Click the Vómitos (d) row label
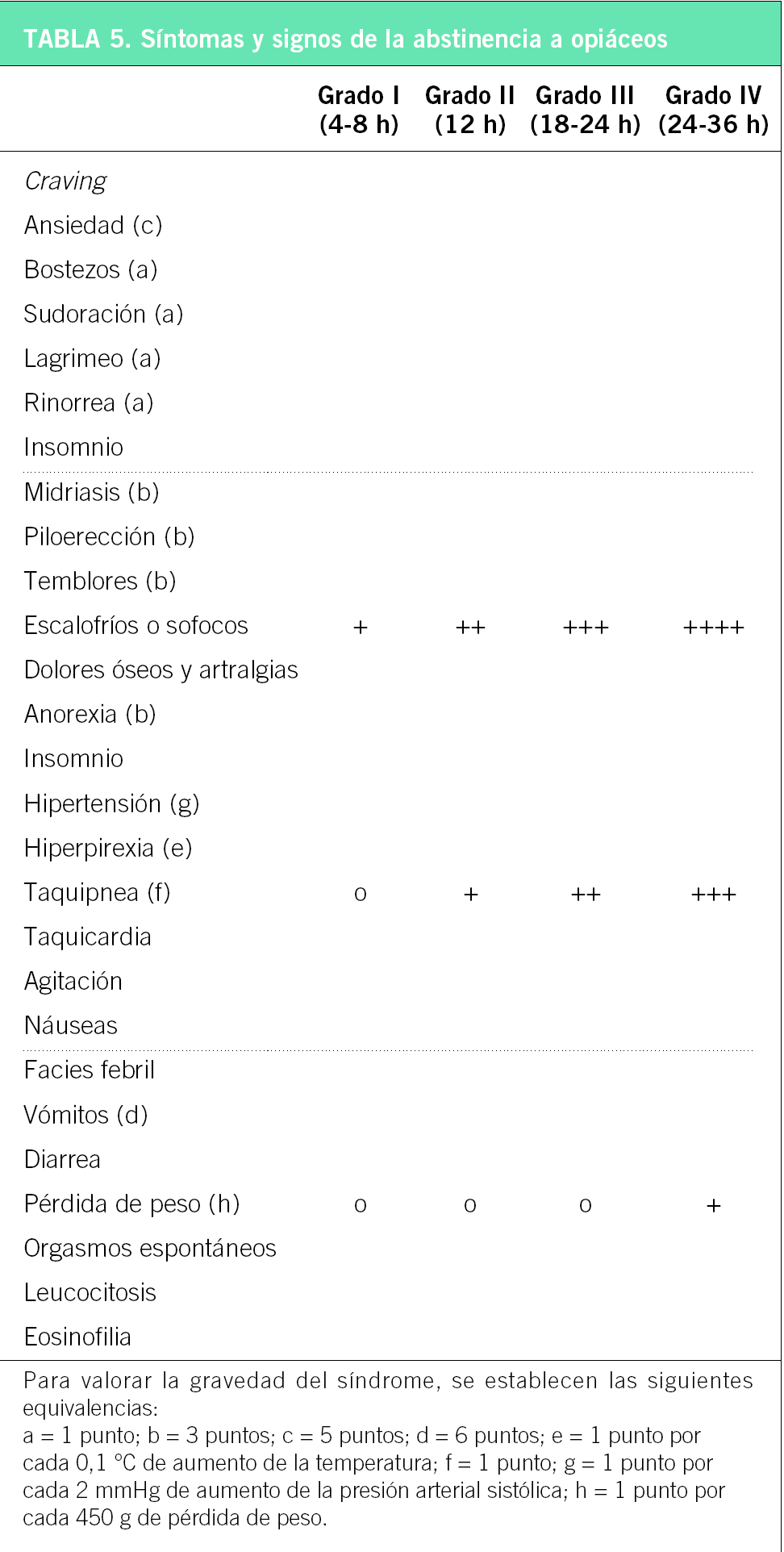The image size is (784, 1552). [x=85, y=1115]
